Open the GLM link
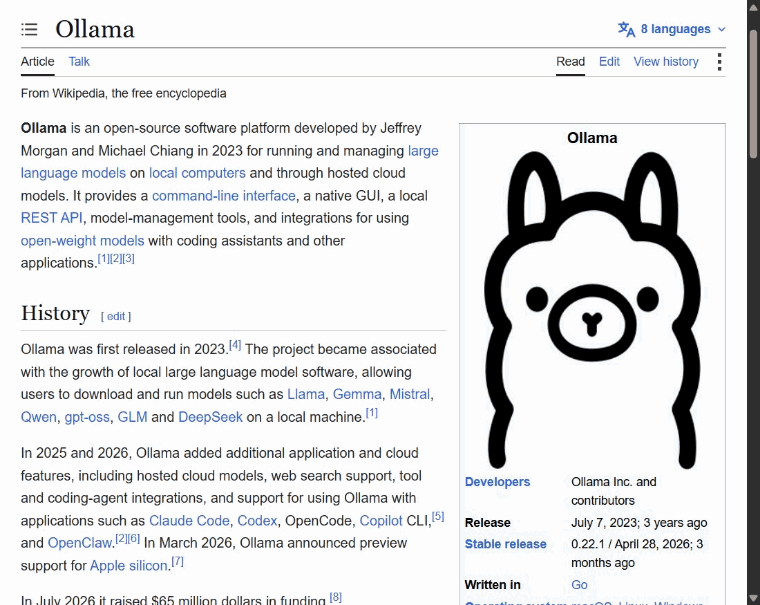 pos(132,417)
